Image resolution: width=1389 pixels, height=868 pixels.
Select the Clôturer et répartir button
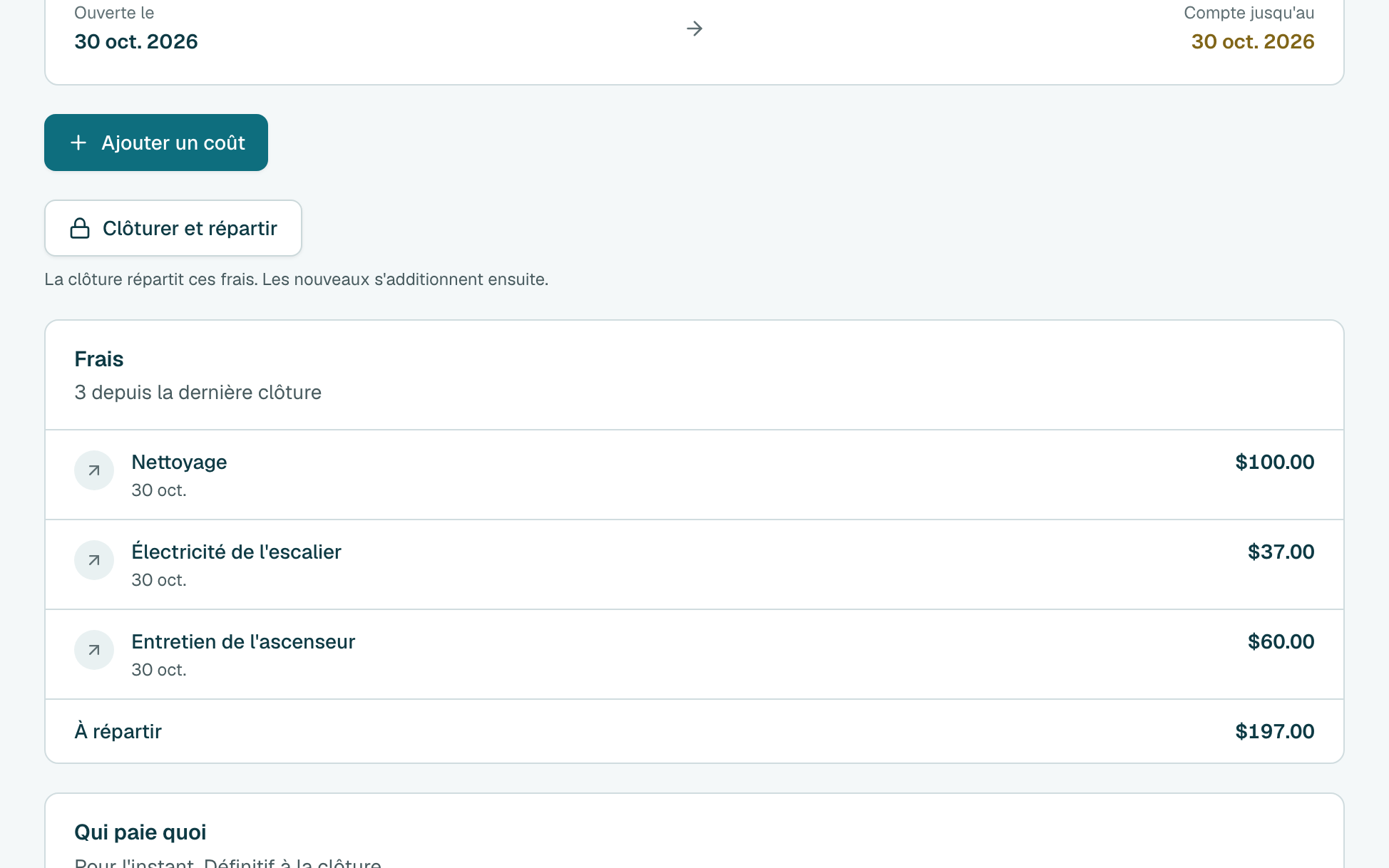pyautogui.click(x=173, y=228)
